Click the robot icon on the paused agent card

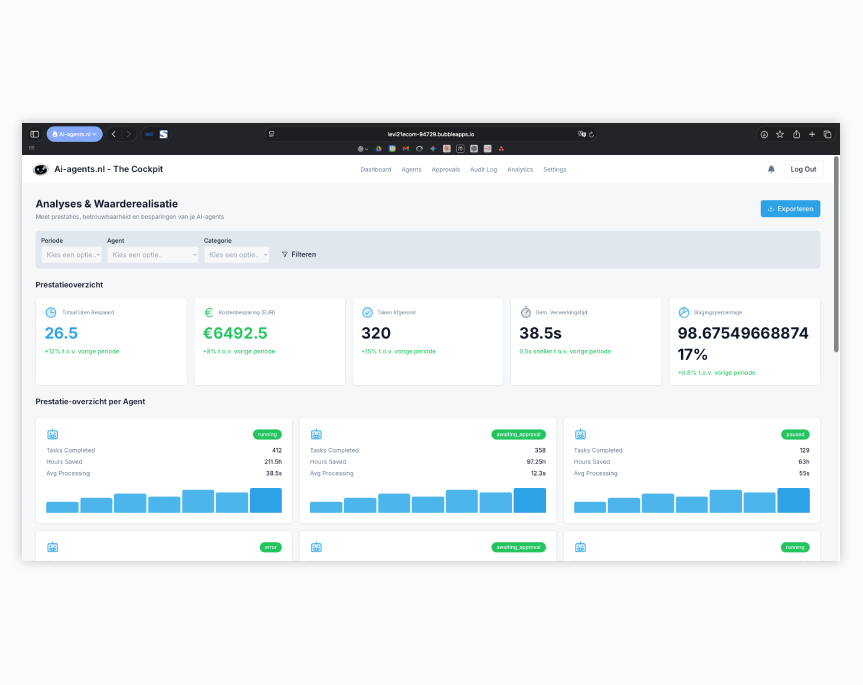point(579,434)
